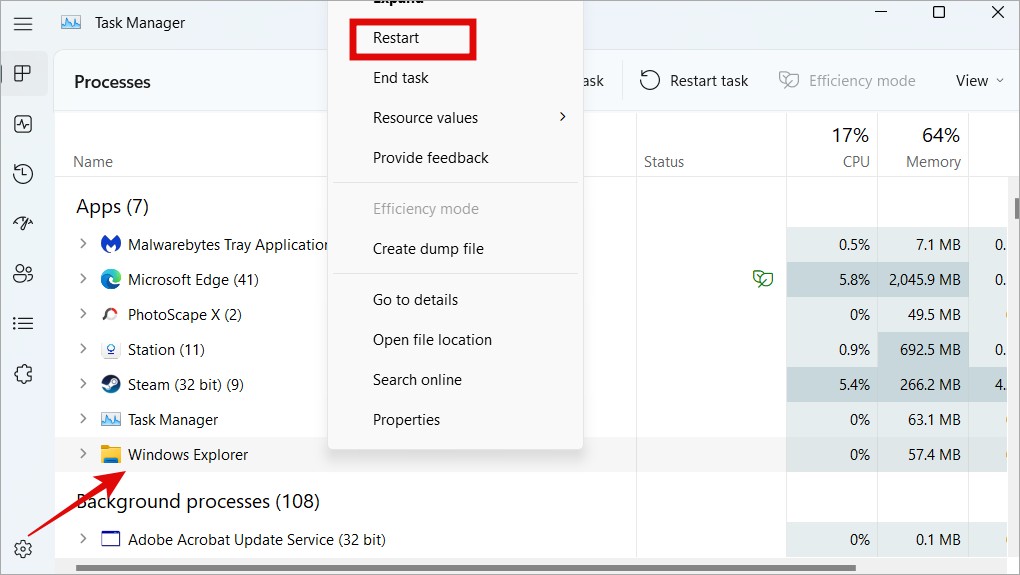This screenshot has height=575, width=1020.
Task: Toggle the hamburger navigation menu
Action: point(23,23)
